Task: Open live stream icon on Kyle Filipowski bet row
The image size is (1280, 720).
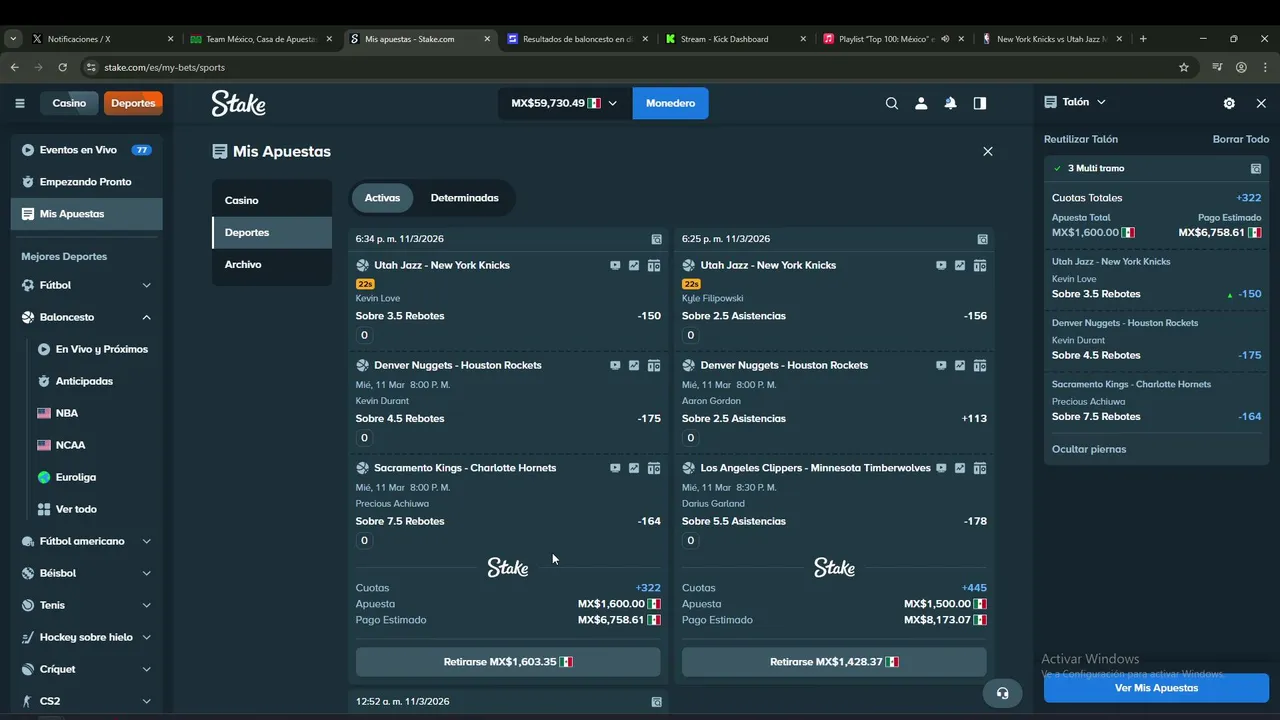Action: [x=941, y=266]
